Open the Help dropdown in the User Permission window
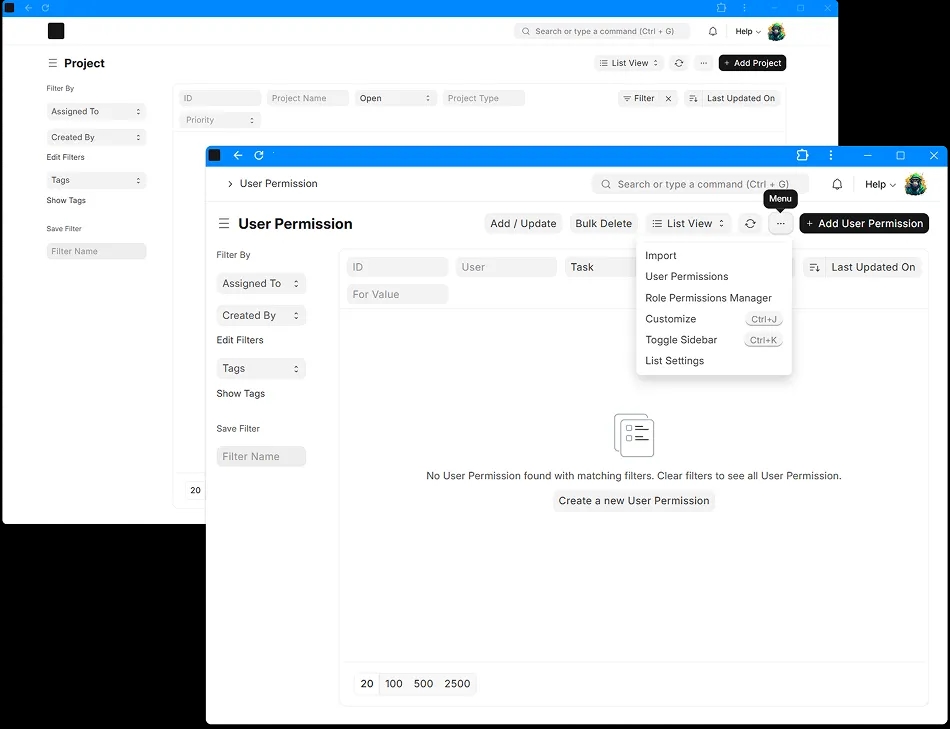 [x=880, y=184]
